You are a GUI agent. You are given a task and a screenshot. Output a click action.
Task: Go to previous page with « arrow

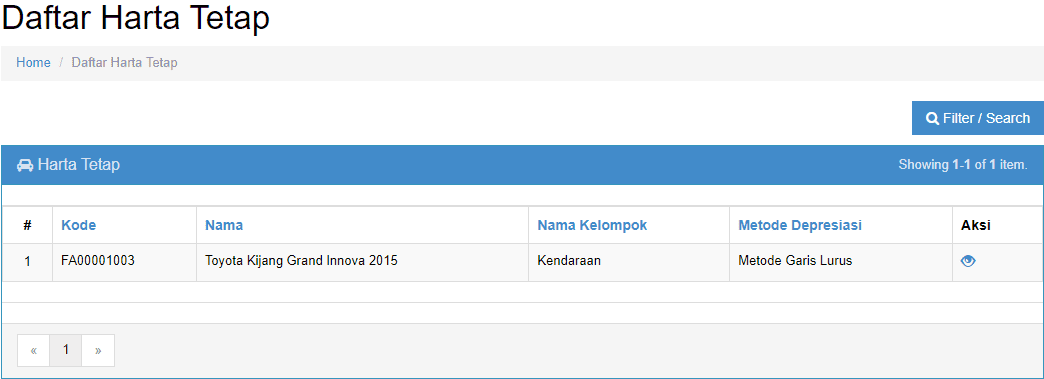pyautogui.click(x=33, y=350)
